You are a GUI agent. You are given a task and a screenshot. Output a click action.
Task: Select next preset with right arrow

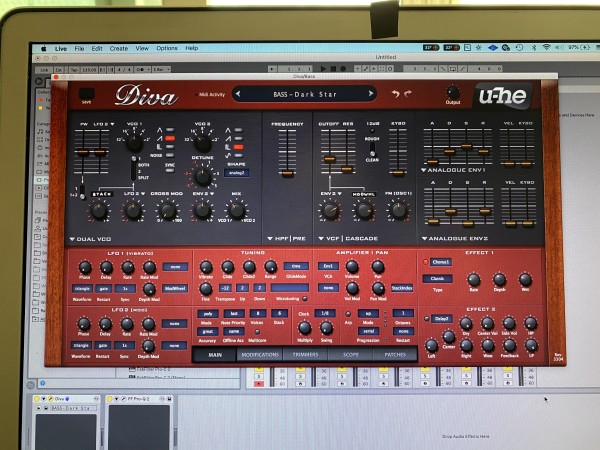(x=371, y=94)
